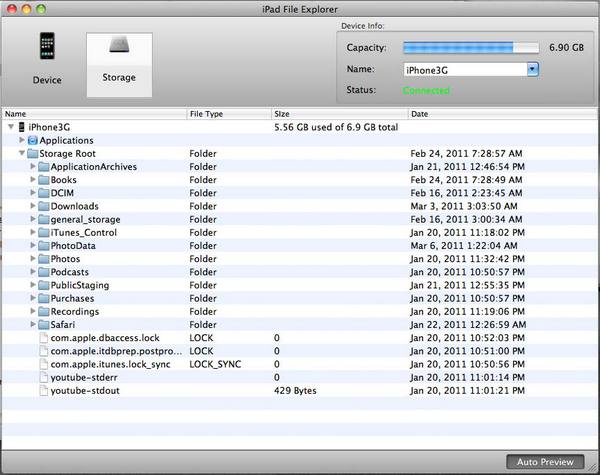Expand the general_storage folder
600x475 pixels.
click(33, 219)
